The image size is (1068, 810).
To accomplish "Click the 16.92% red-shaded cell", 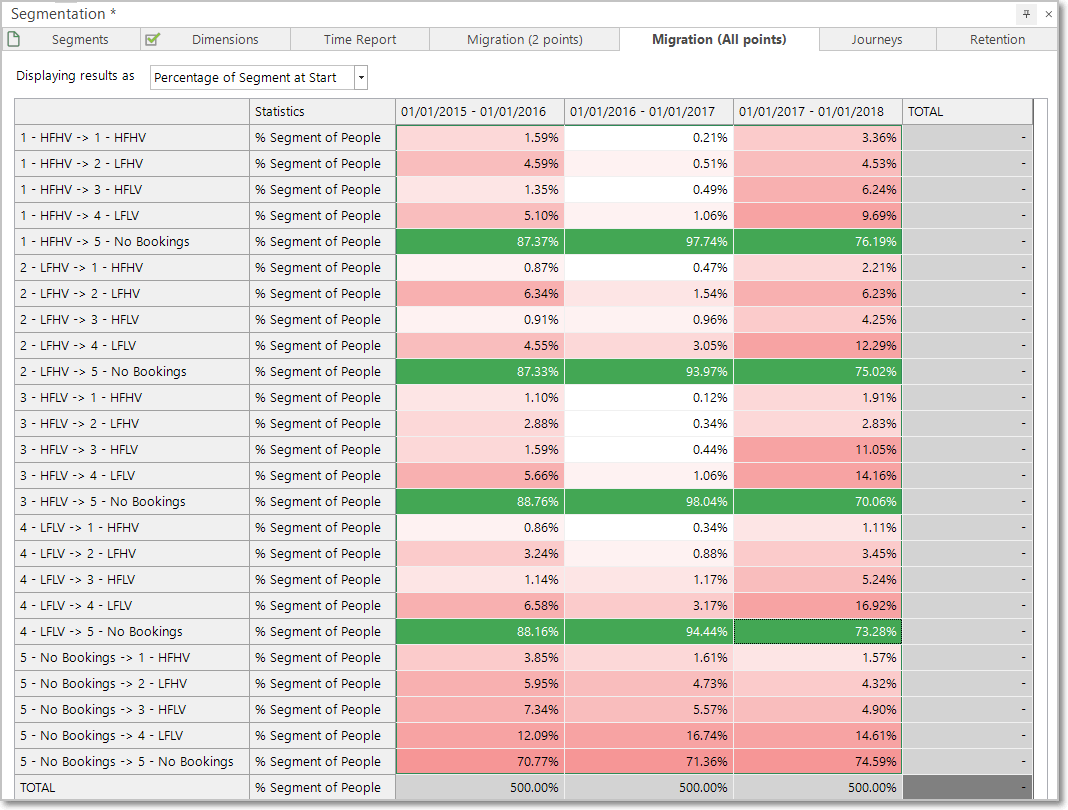I will (x=817, y=606).
